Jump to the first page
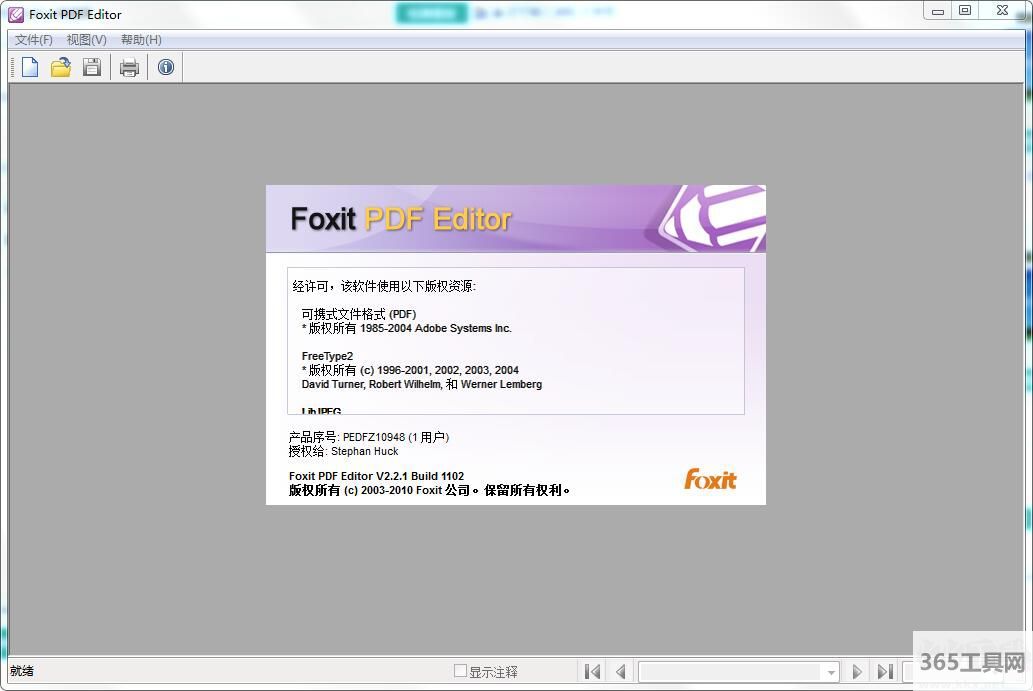The height and width of the screenshot is (691, 1033). [x=593, y=672]
